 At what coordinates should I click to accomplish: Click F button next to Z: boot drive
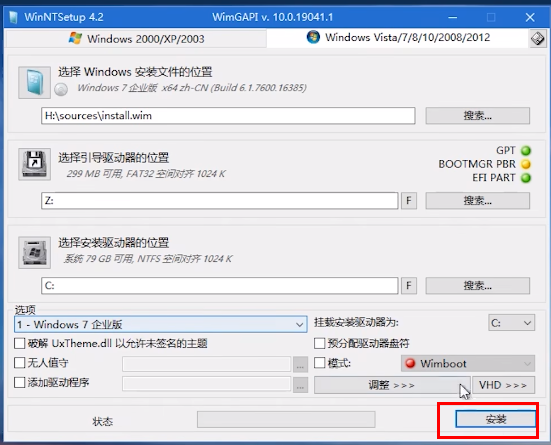409,201
